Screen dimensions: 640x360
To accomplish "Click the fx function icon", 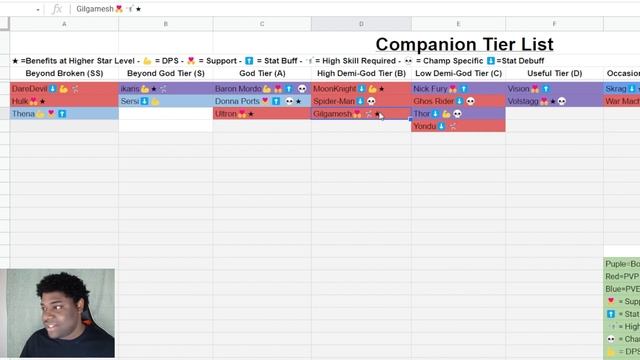I will click(x=57, y=9).
